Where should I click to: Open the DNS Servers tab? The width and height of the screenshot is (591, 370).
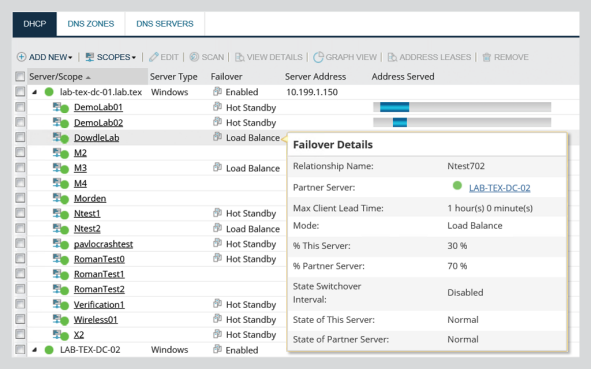click(x=165, y=24)
